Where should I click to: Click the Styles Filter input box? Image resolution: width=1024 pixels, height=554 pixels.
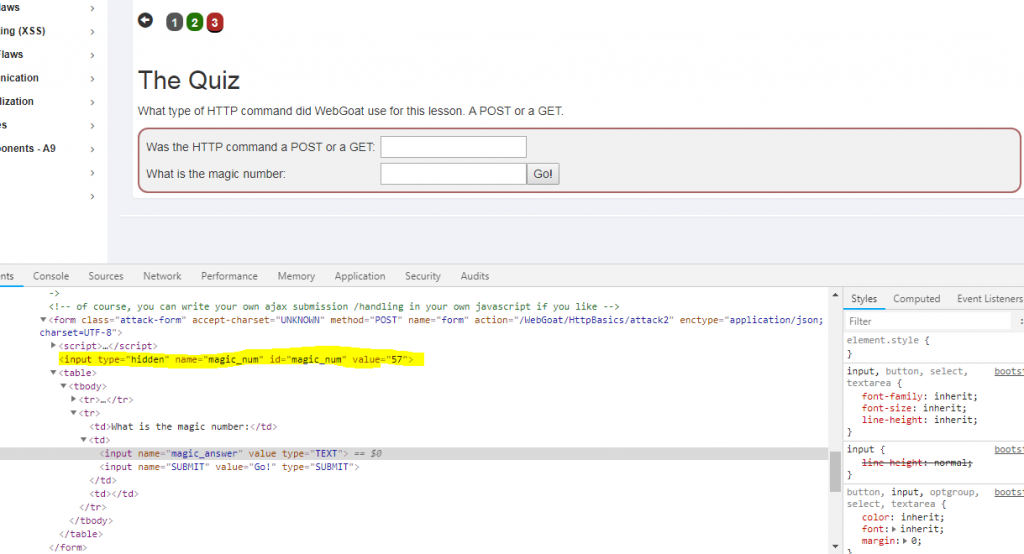[927, 321]
